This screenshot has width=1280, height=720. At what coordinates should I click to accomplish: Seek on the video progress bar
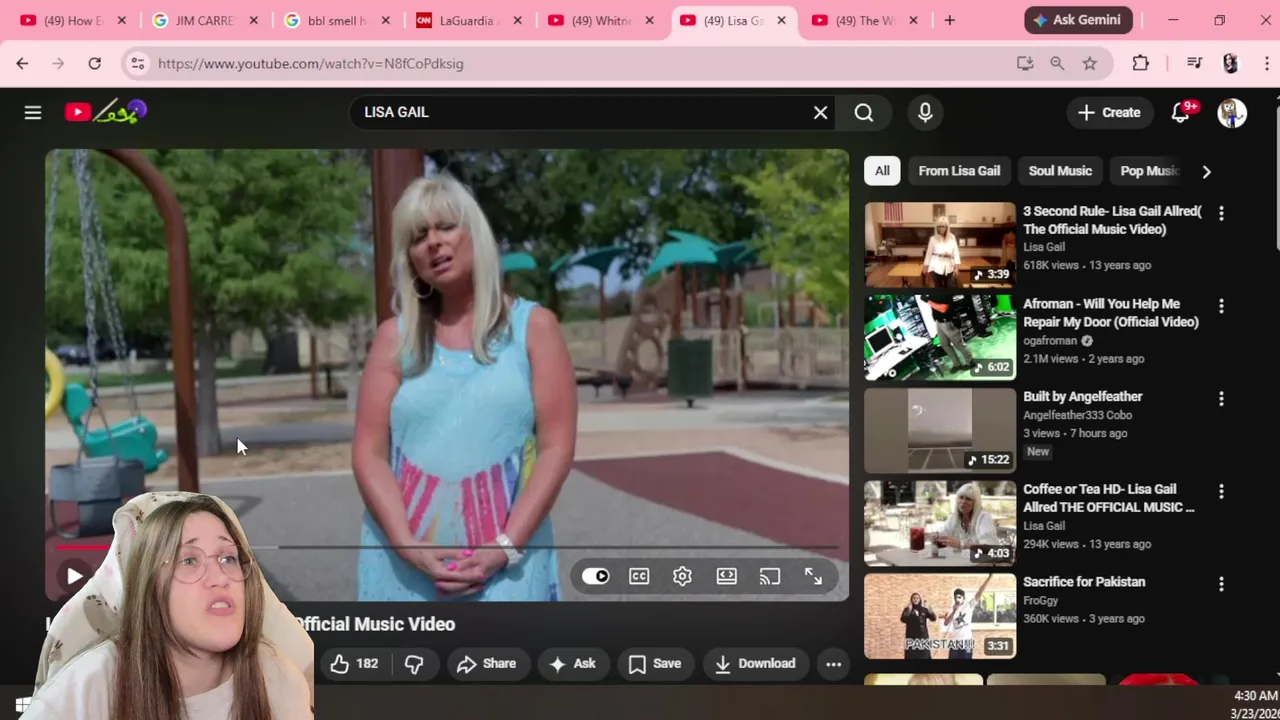coord(446,547)
